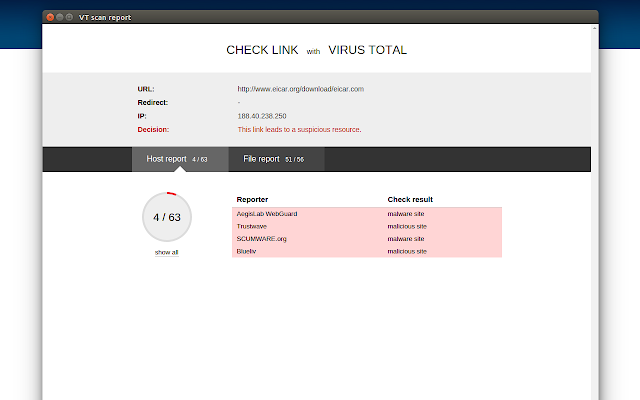Open the File report tab

coord(276,159)
